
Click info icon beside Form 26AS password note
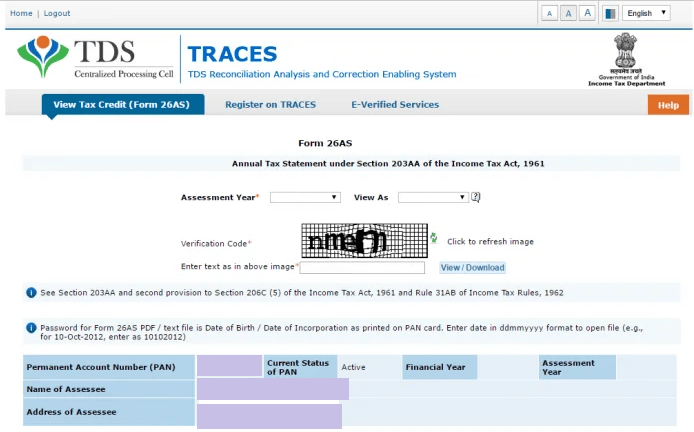(32, 327)
